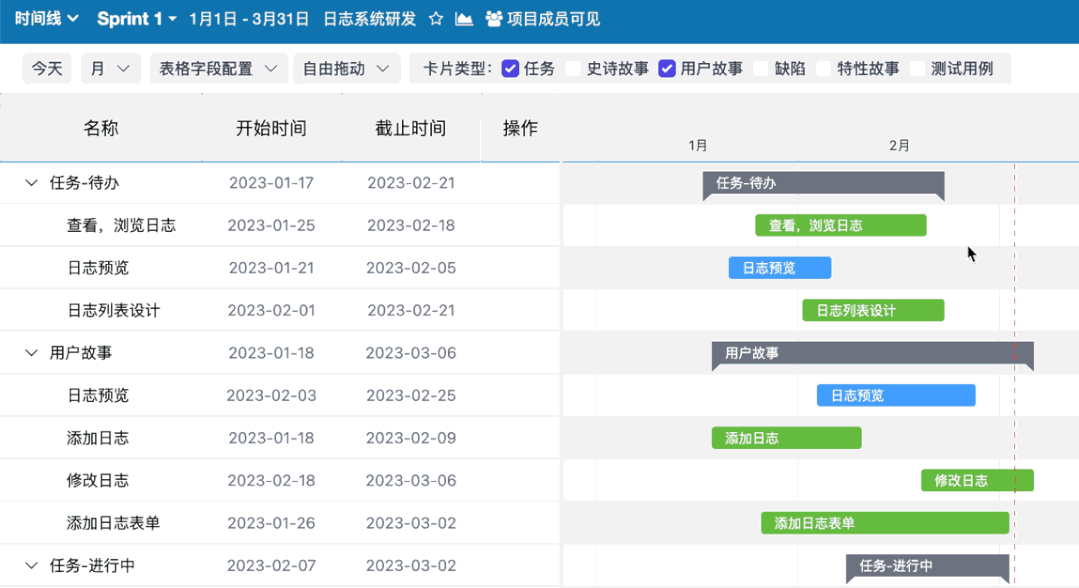This screenshot has width=1079, height=588.
Task: Click start date 2023-01-25
Action: (271, 225)
